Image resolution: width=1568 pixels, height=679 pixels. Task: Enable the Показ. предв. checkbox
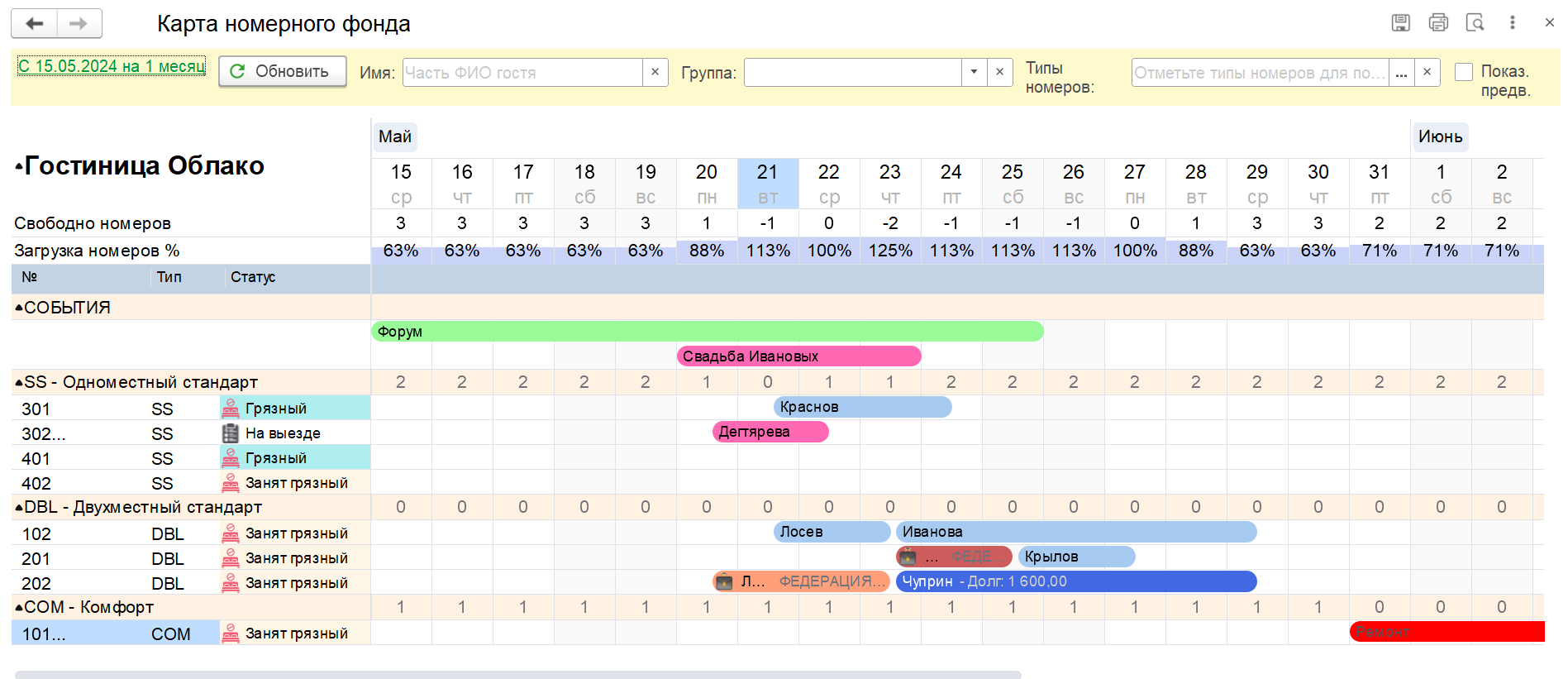tap(1464, 72)
